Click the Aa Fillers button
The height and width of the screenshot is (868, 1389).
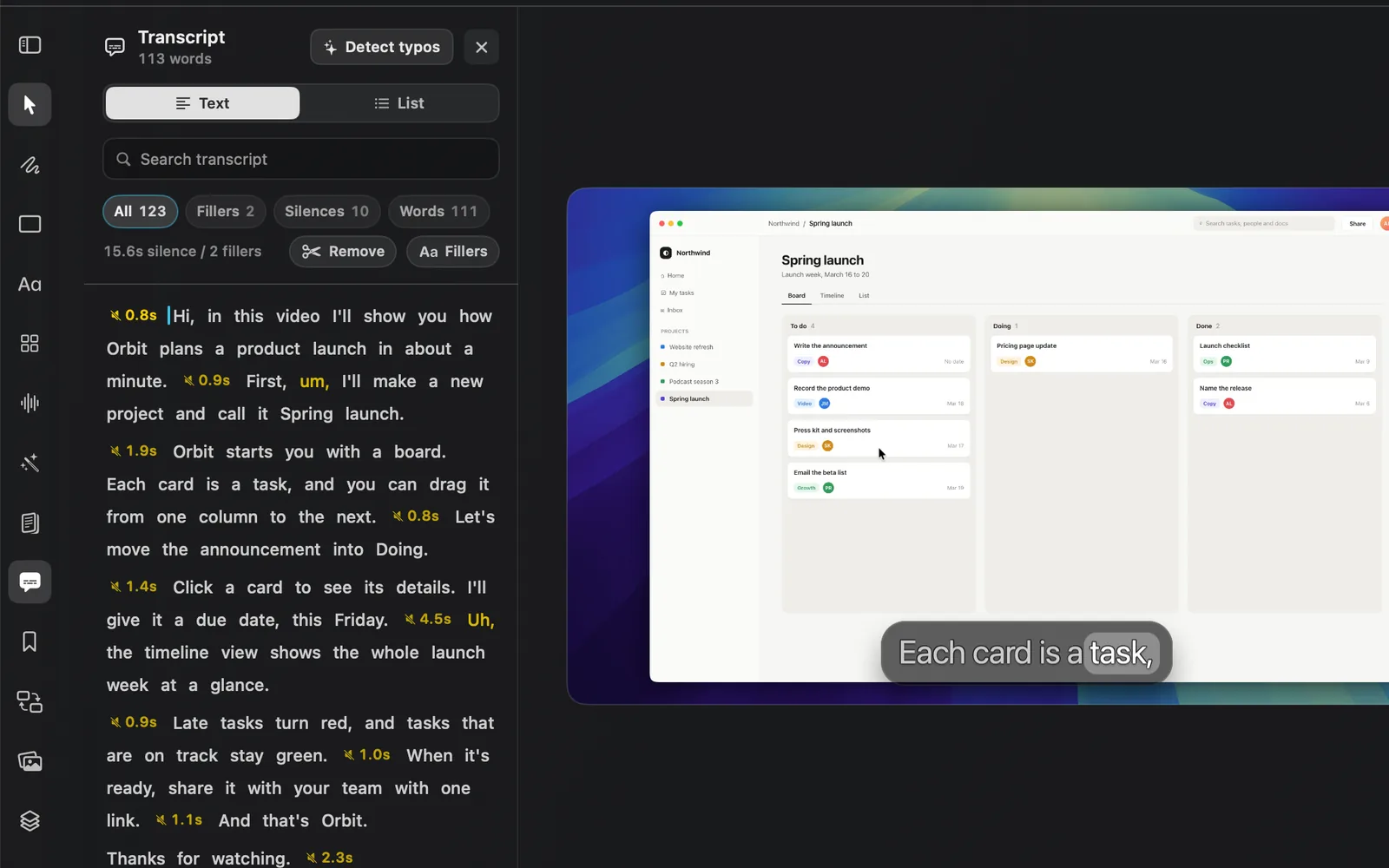(x=453, y=252)
